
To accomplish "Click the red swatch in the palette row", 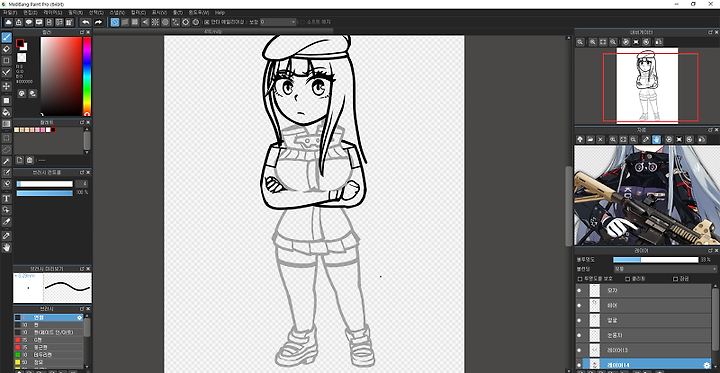I will tap(53, 130).
